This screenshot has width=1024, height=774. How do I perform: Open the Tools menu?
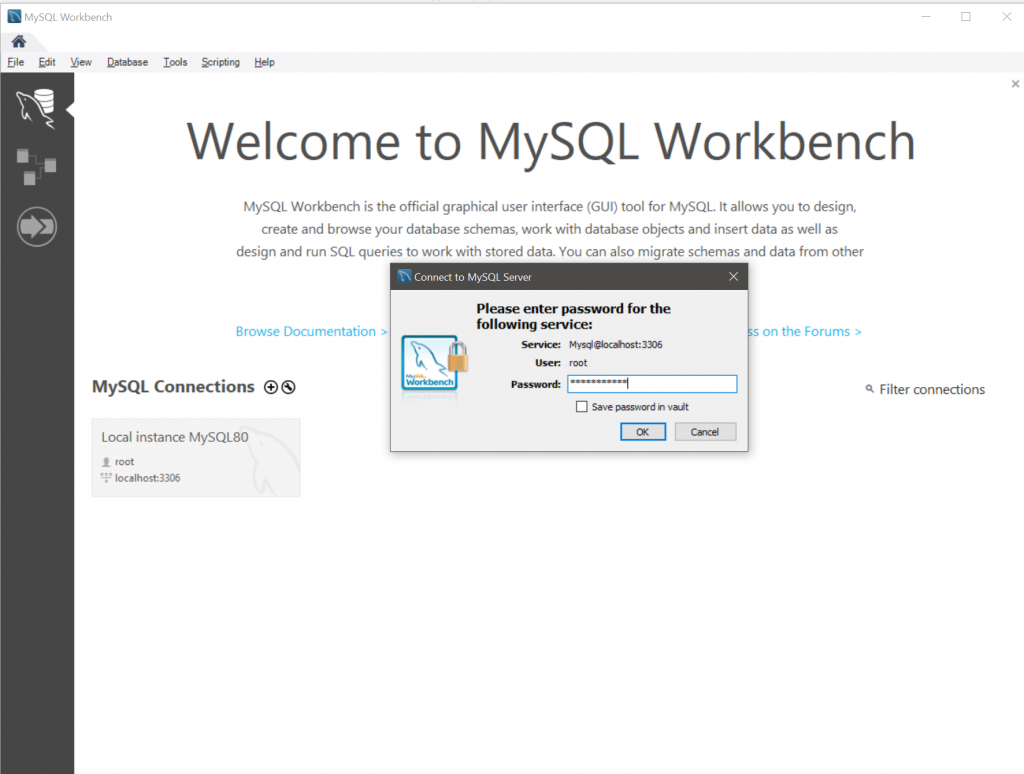coord(175,62)
